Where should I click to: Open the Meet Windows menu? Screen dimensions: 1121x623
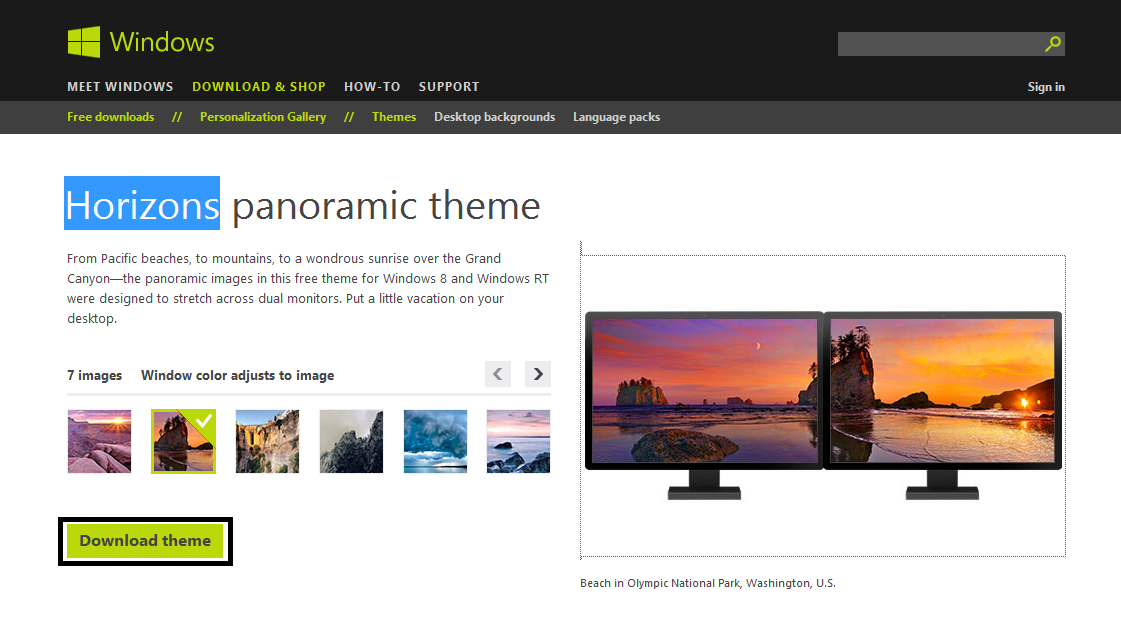pos(120,87)
